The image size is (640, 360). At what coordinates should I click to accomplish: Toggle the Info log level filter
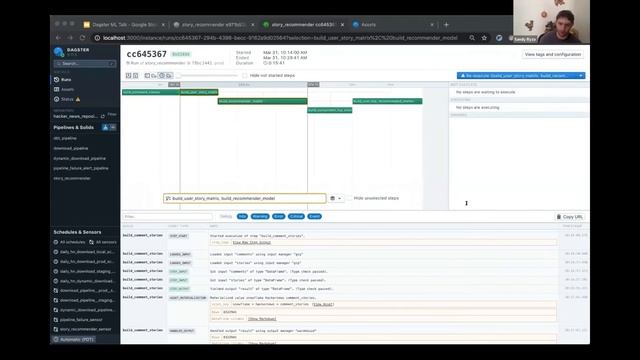[x=242, y=216]
